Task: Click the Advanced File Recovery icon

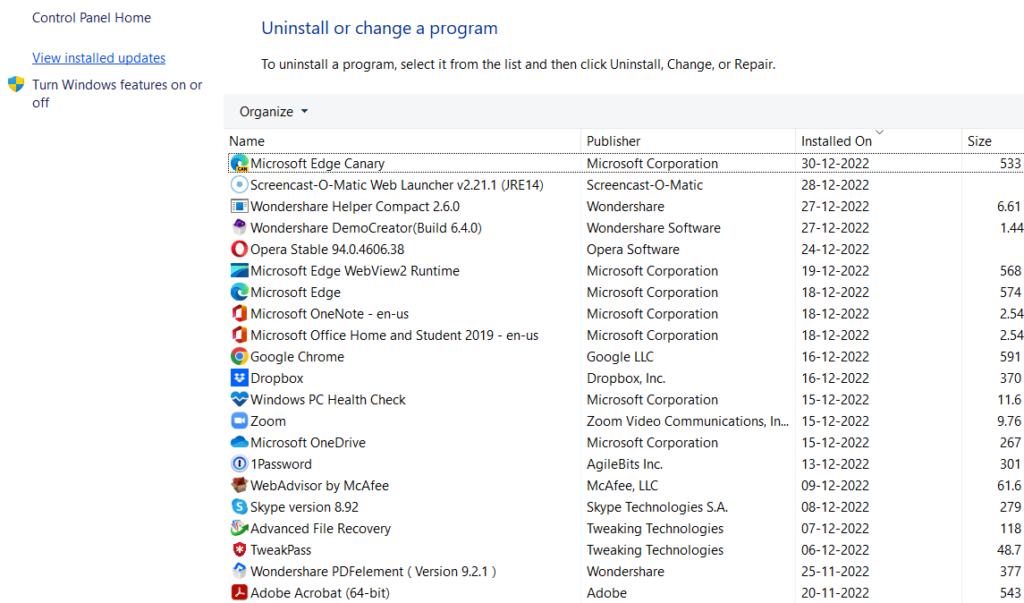Action: (x=240, y=529)
